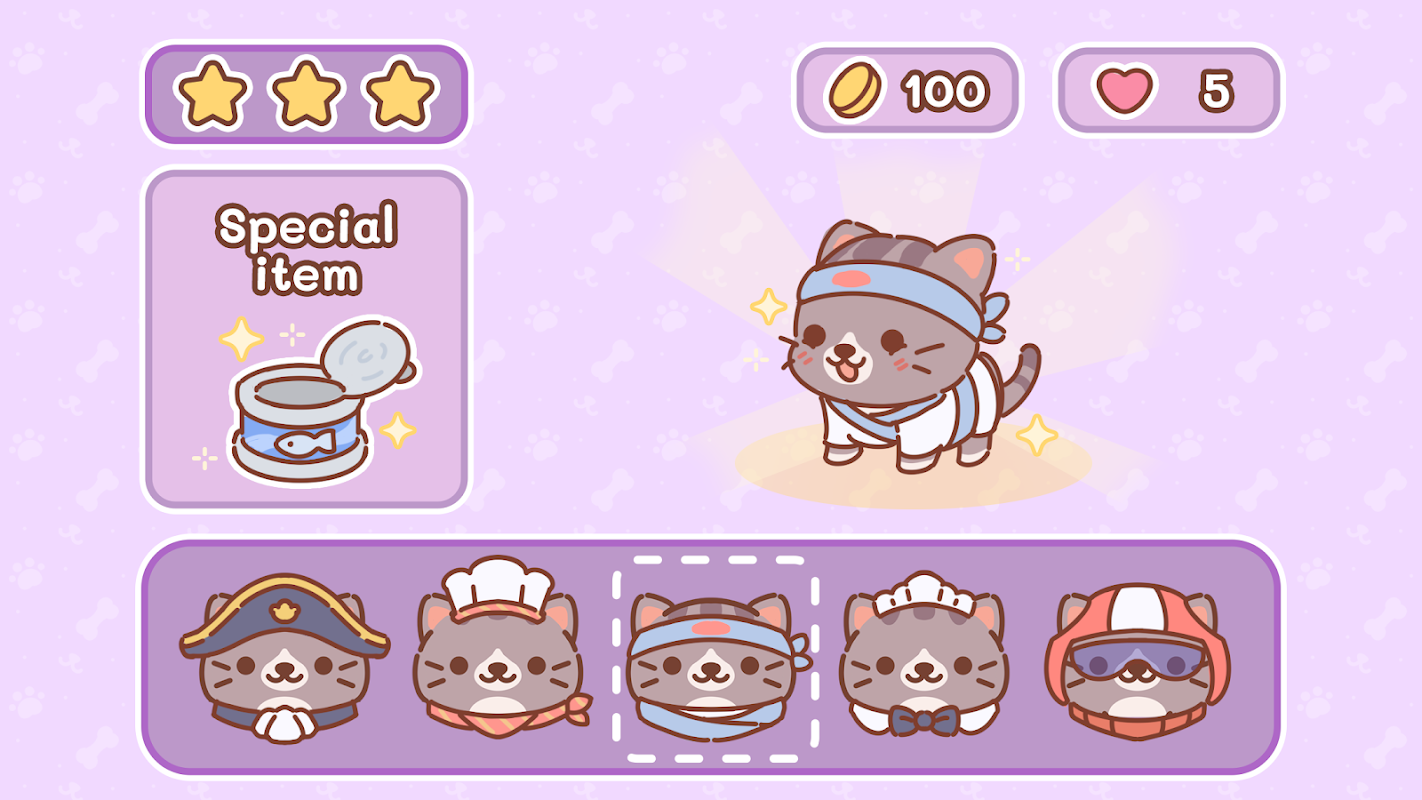Tap the gold coin icon
Screen dimensions: 1422x800
click(857, 91)
